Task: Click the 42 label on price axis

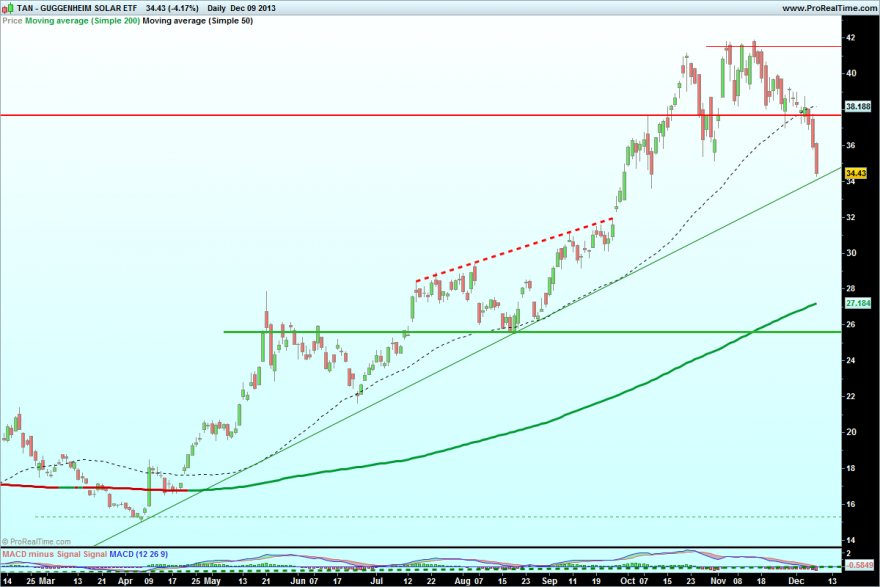Action: click(x=851, y=38)
